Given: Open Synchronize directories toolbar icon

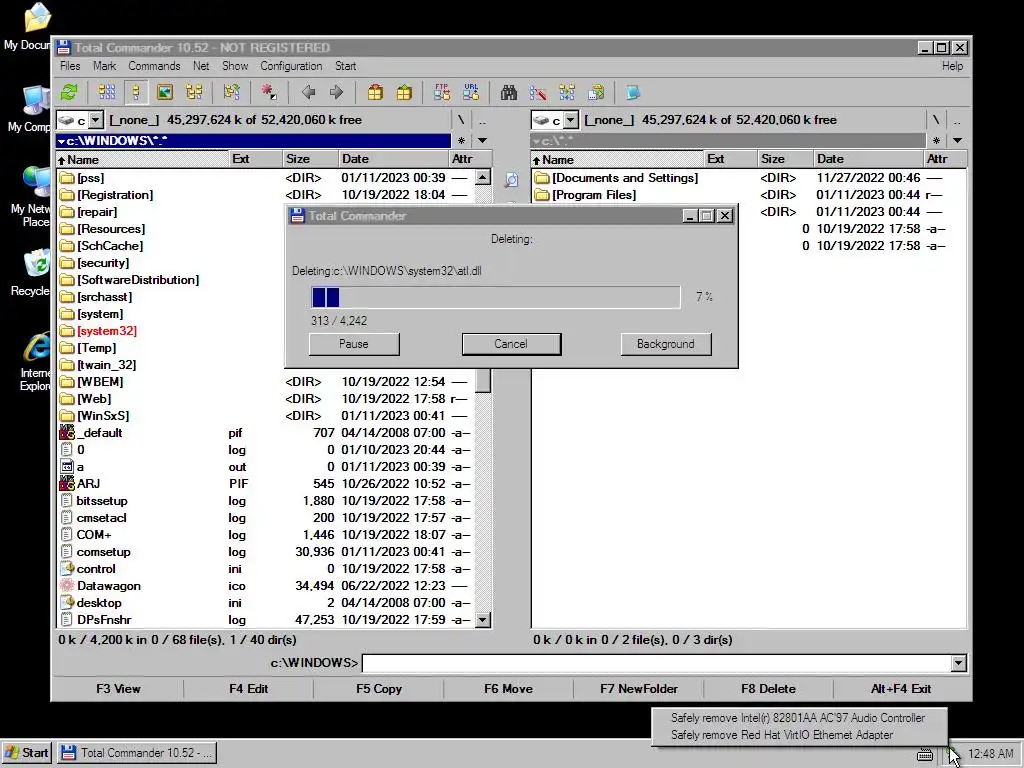Looking at the screenshot, I should [x=567, y=93].
